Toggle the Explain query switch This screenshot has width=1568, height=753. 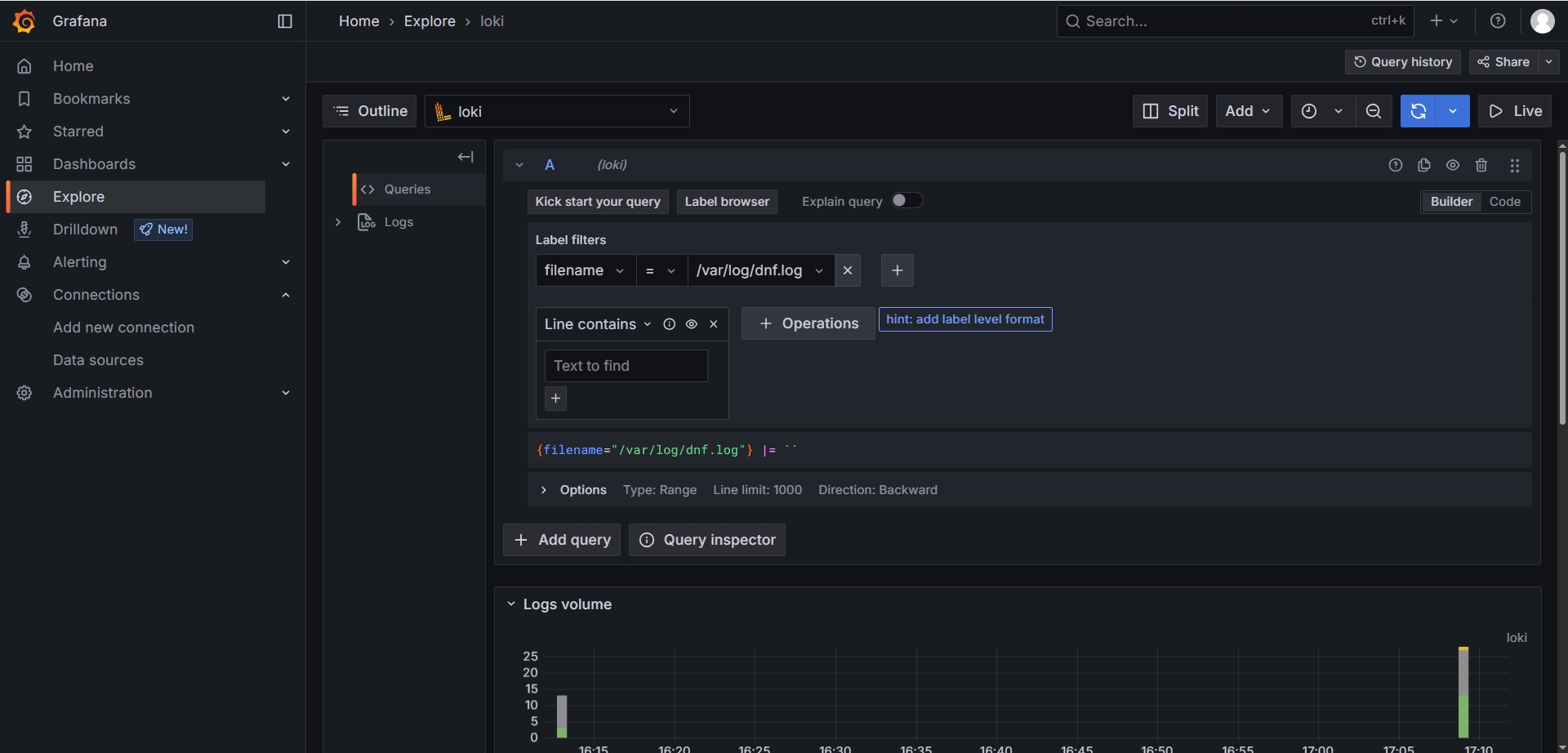[906, 201]
